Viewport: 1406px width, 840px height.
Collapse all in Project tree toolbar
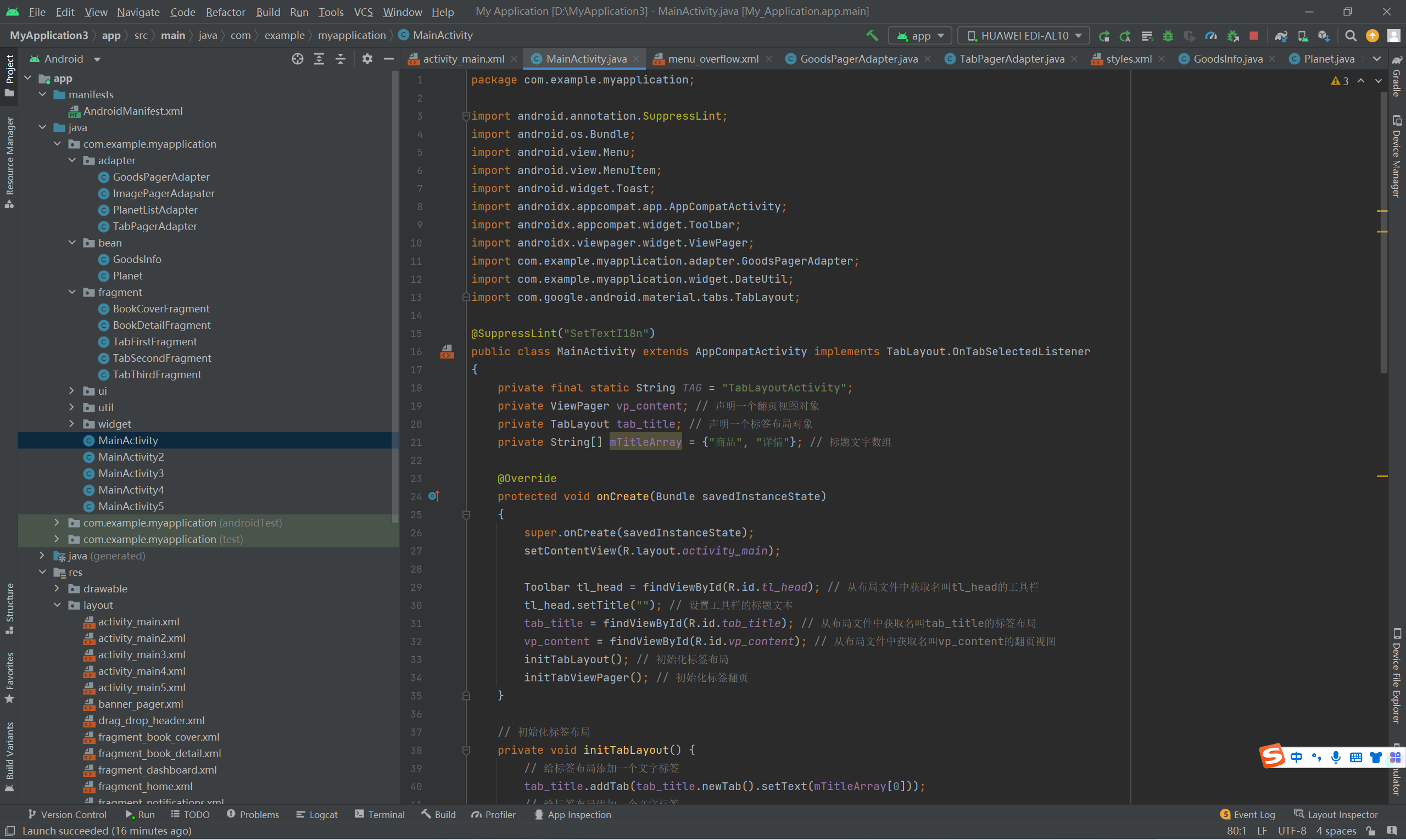[341, 59]
